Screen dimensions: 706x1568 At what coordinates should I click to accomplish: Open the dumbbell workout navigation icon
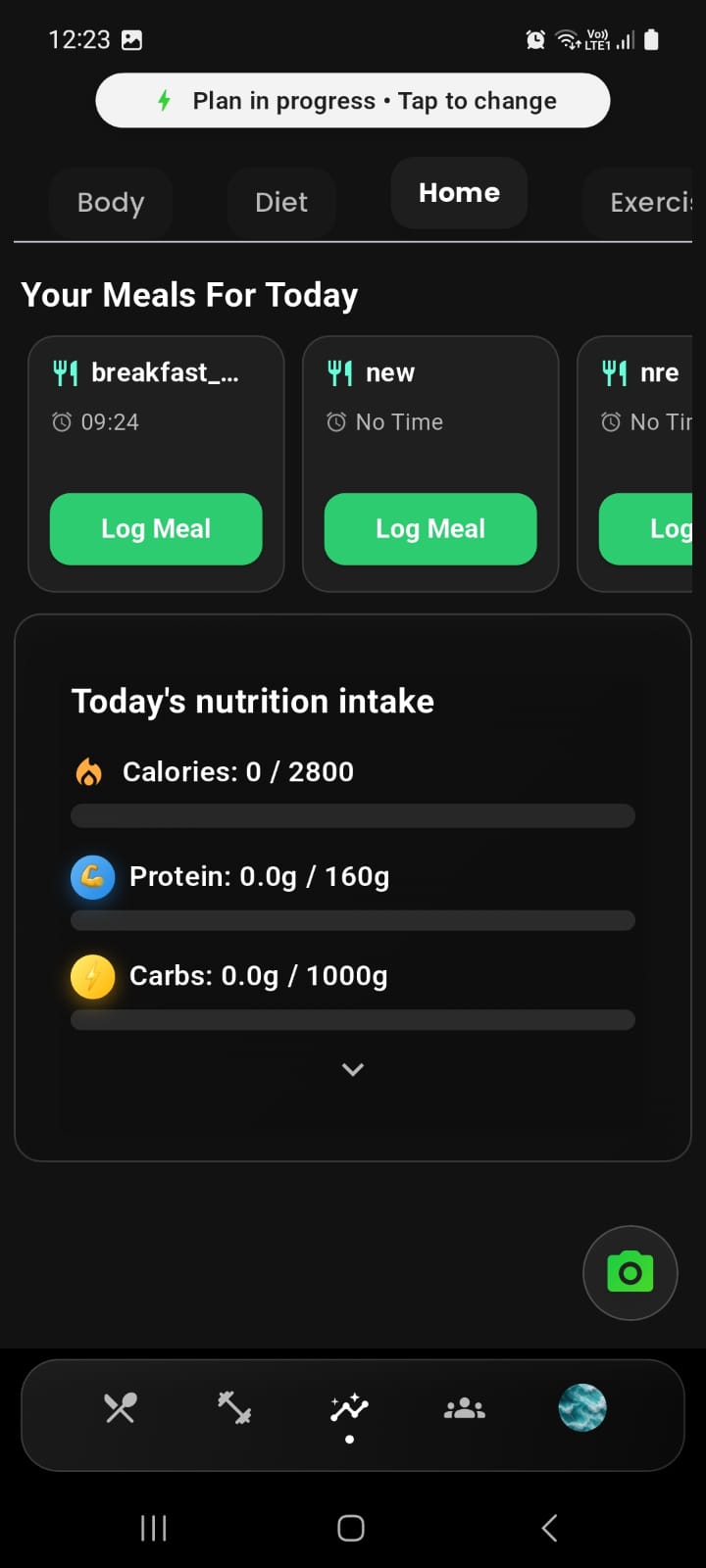234,1408
